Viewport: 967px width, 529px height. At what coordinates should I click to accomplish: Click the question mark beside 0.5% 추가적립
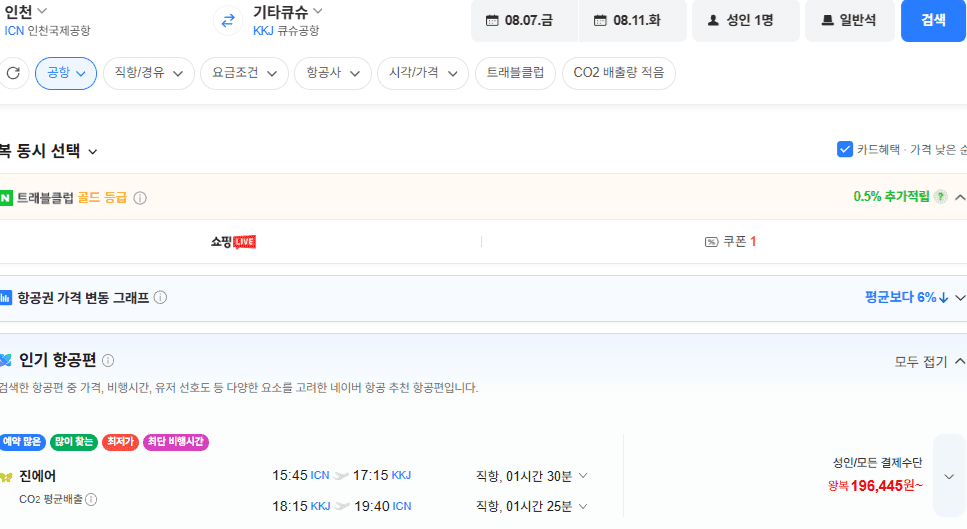[940, 197]
